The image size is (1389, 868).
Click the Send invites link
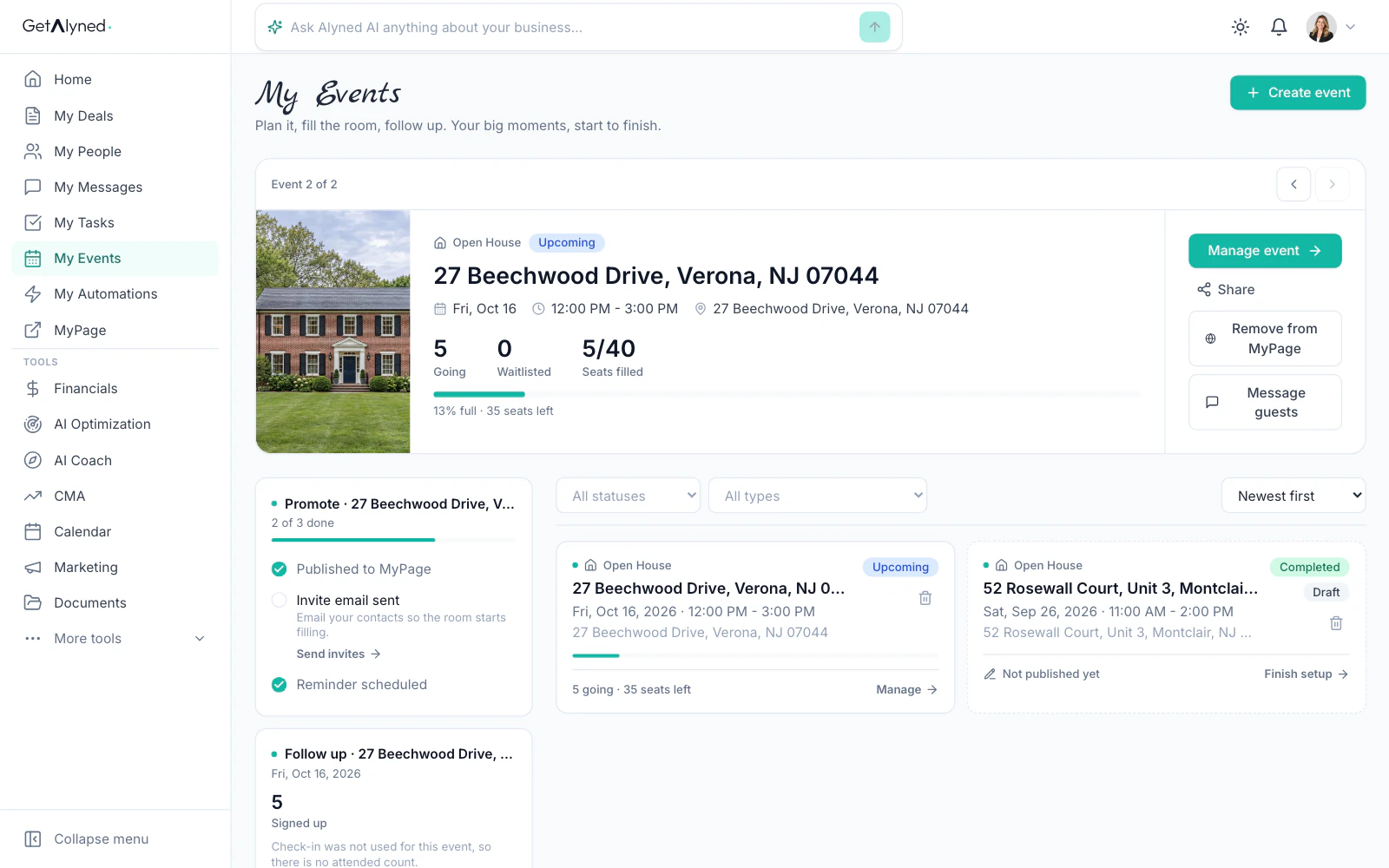[339, 654]
